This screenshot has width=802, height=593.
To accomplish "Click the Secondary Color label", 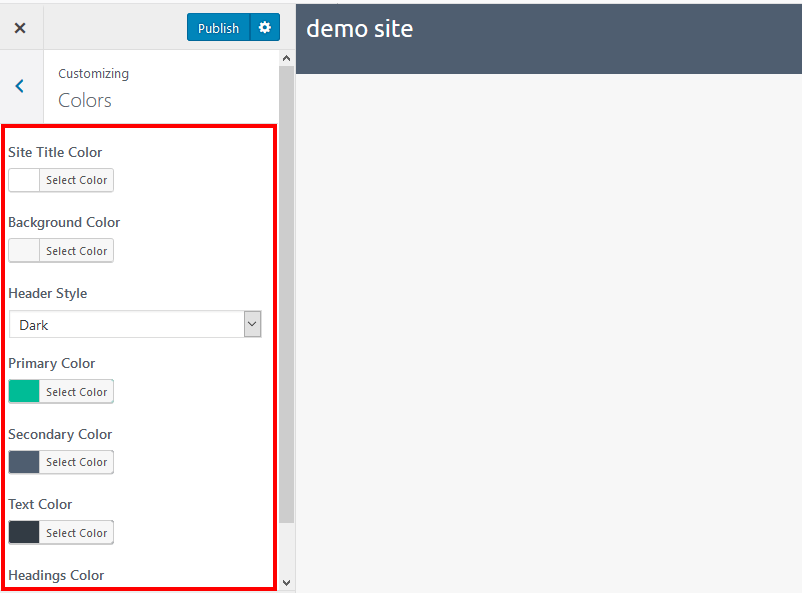I will click(60, 434).
